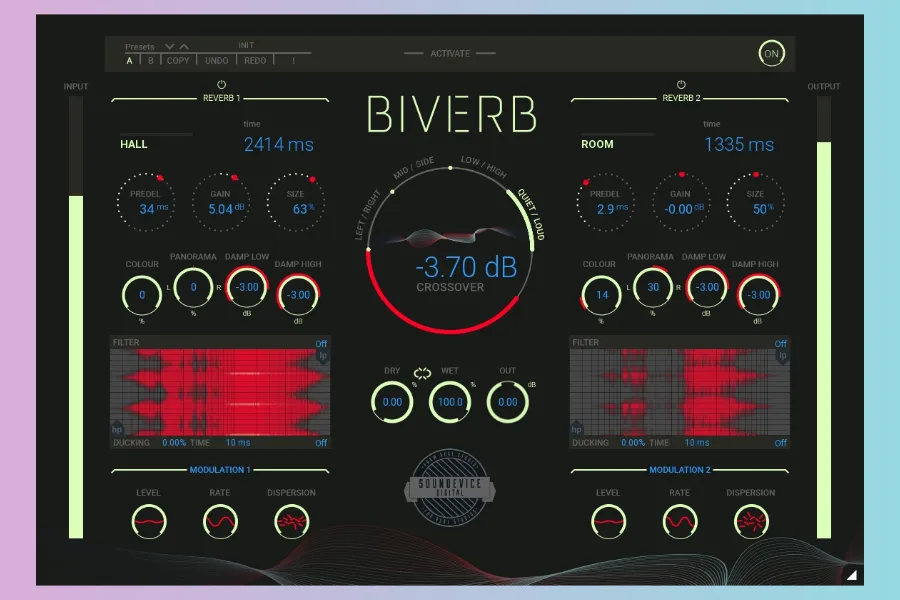Turn off the plugin with ON button
Screen dimensions: 900x600
pyautogui.click(x=771, y=54)
